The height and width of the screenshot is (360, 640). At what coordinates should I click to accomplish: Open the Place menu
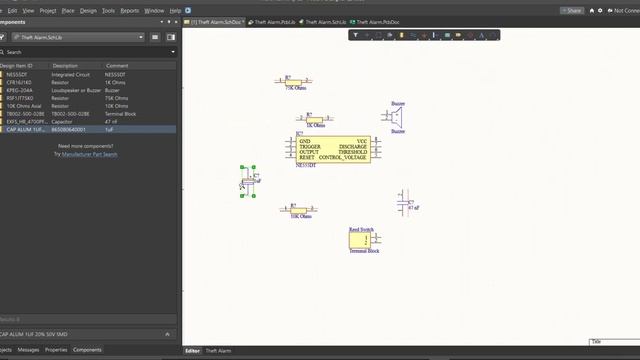[x=68, y=11]
